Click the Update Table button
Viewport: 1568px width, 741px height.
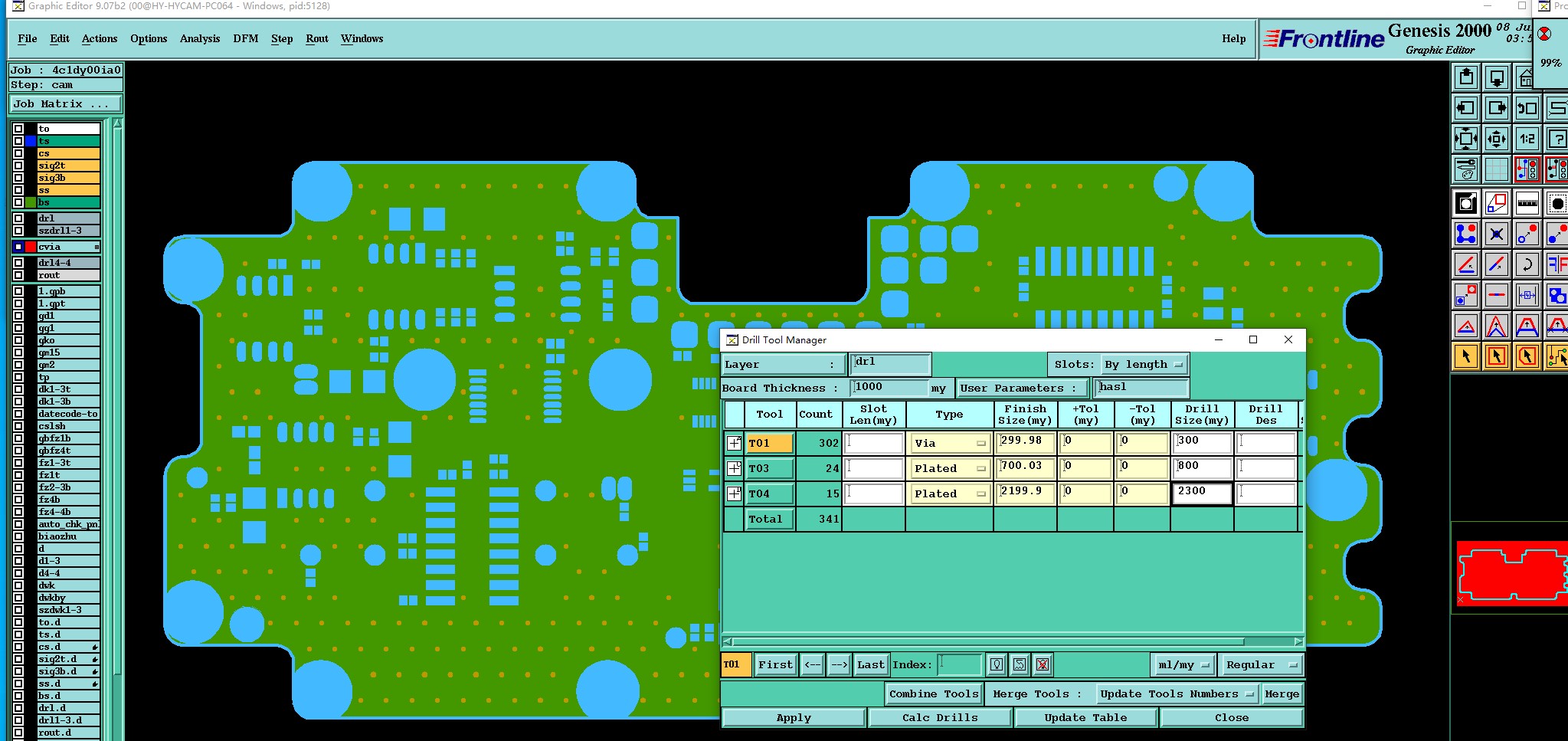[x=1085, y=718]
